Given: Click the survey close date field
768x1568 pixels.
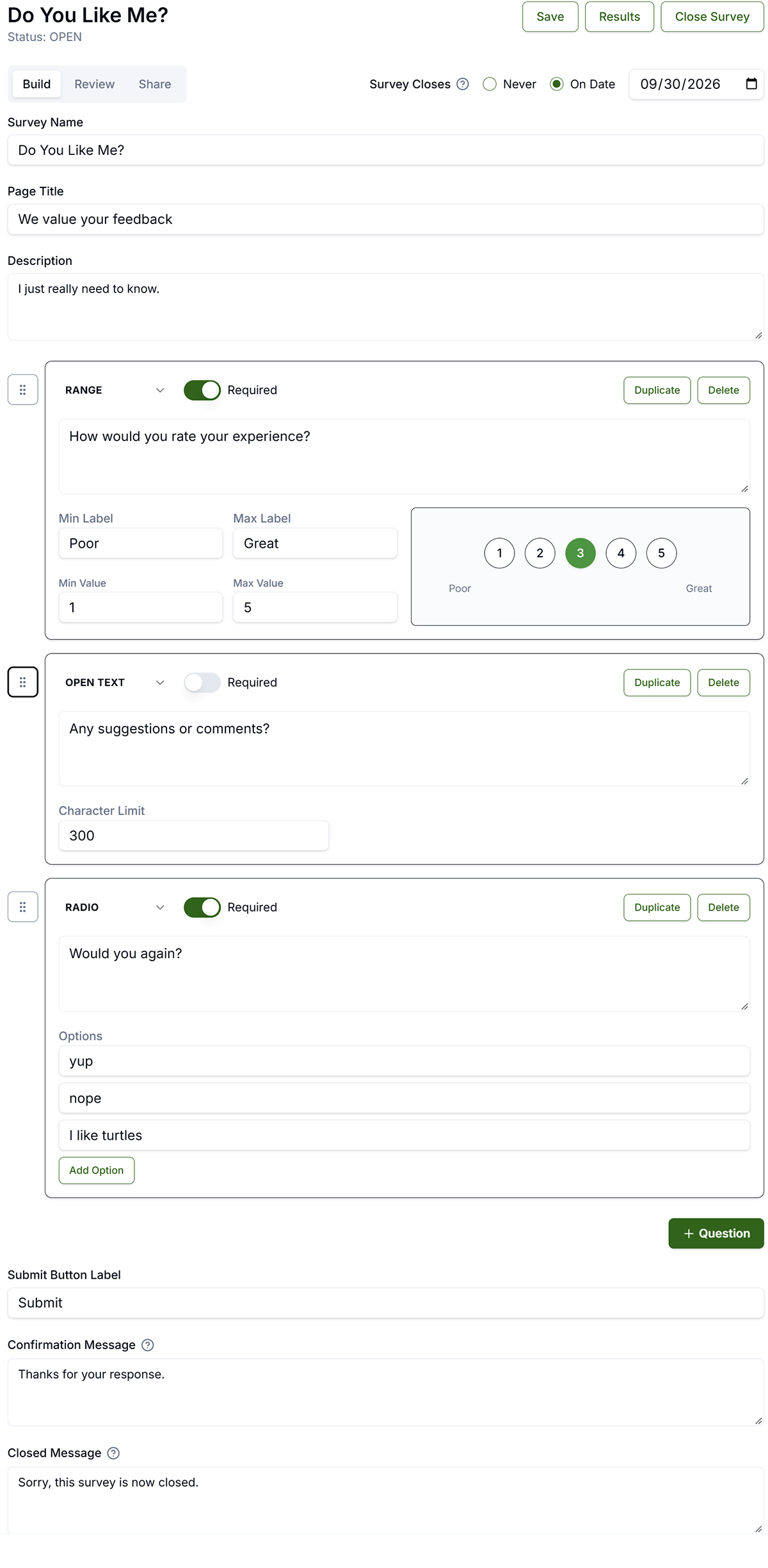Looking at the screenshot, I should point(696,84).
